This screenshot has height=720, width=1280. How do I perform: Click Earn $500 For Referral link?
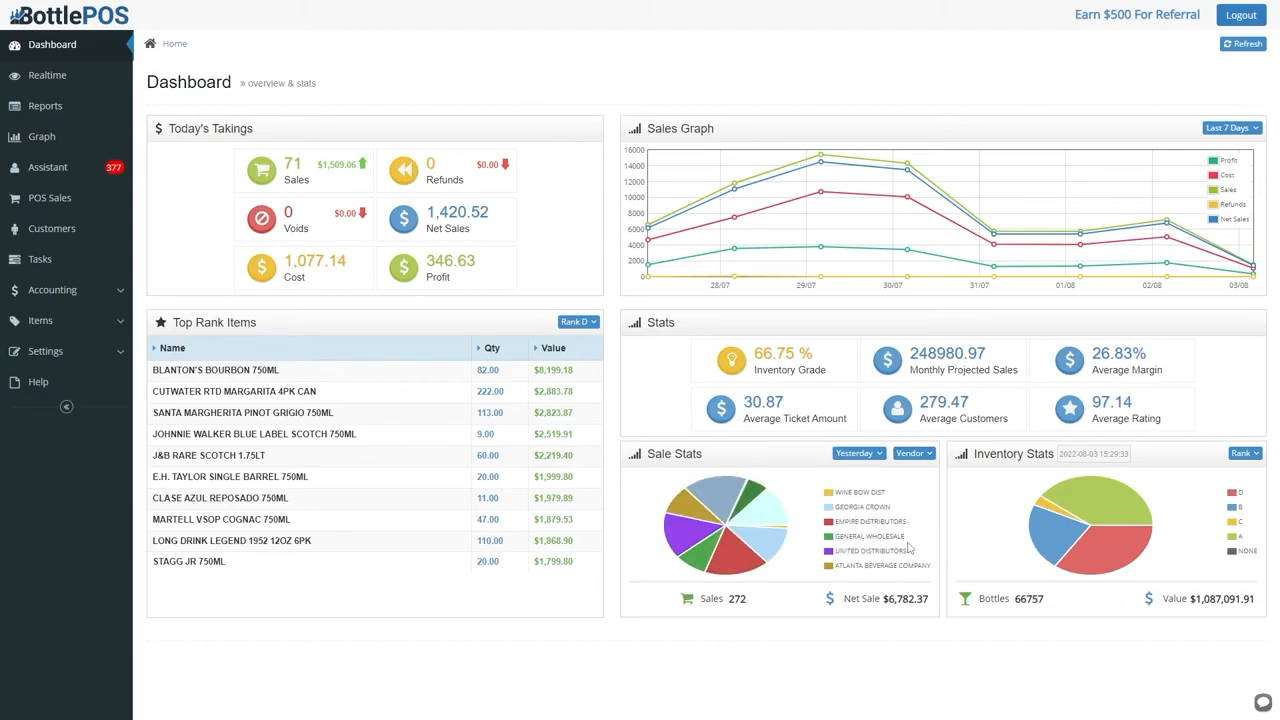point(1137,15)
